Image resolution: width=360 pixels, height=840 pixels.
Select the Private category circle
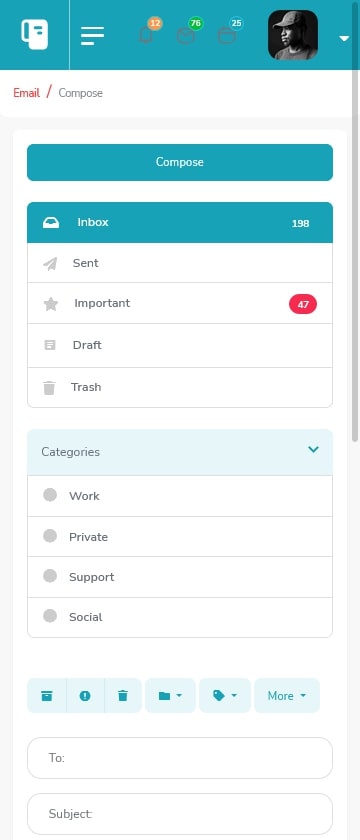click(x=50, y=536)
